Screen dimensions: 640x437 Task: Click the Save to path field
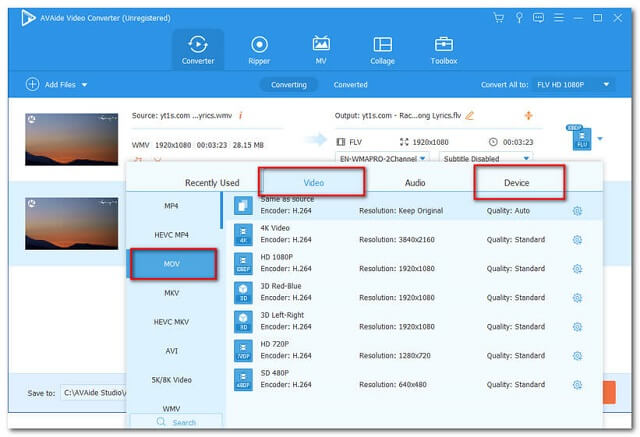click(95, 393)
